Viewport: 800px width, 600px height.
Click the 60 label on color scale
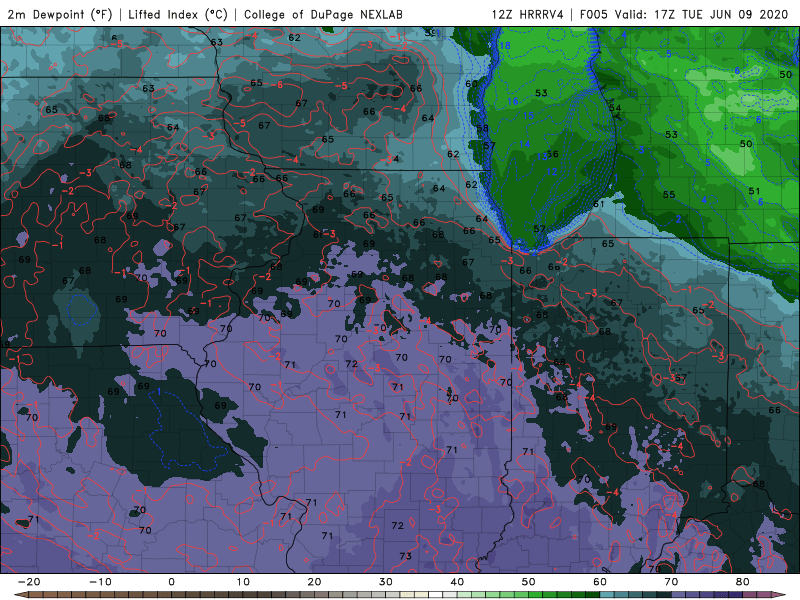pos(600,582)
